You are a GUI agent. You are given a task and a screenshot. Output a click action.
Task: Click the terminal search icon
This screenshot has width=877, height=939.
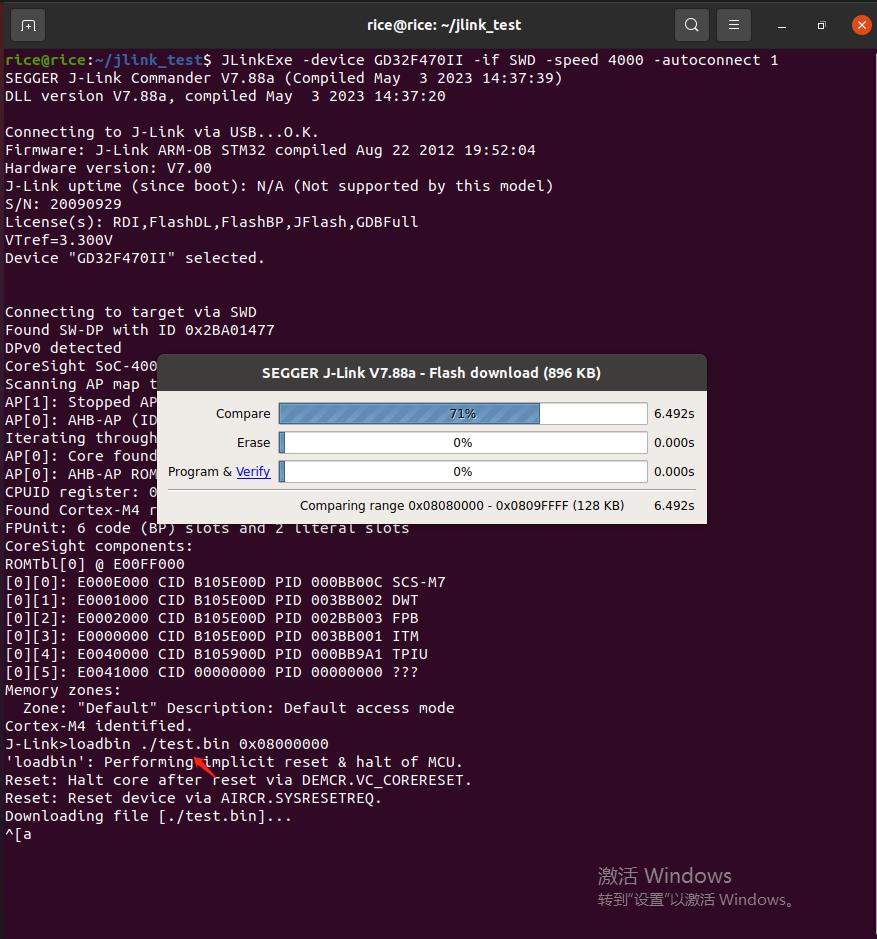(x=691, y=25)
